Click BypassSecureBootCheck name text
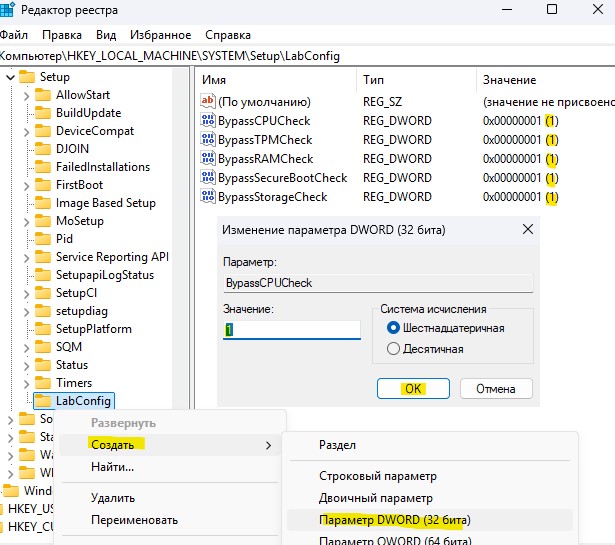 [x=282, y=178]
